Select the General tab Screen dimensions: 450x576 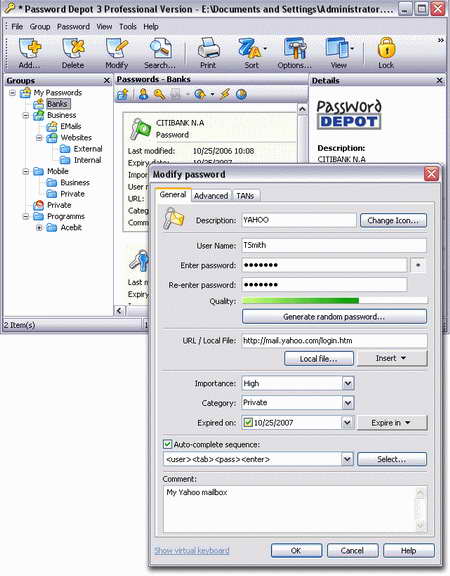pyautogui.click(x=173, y=195)
